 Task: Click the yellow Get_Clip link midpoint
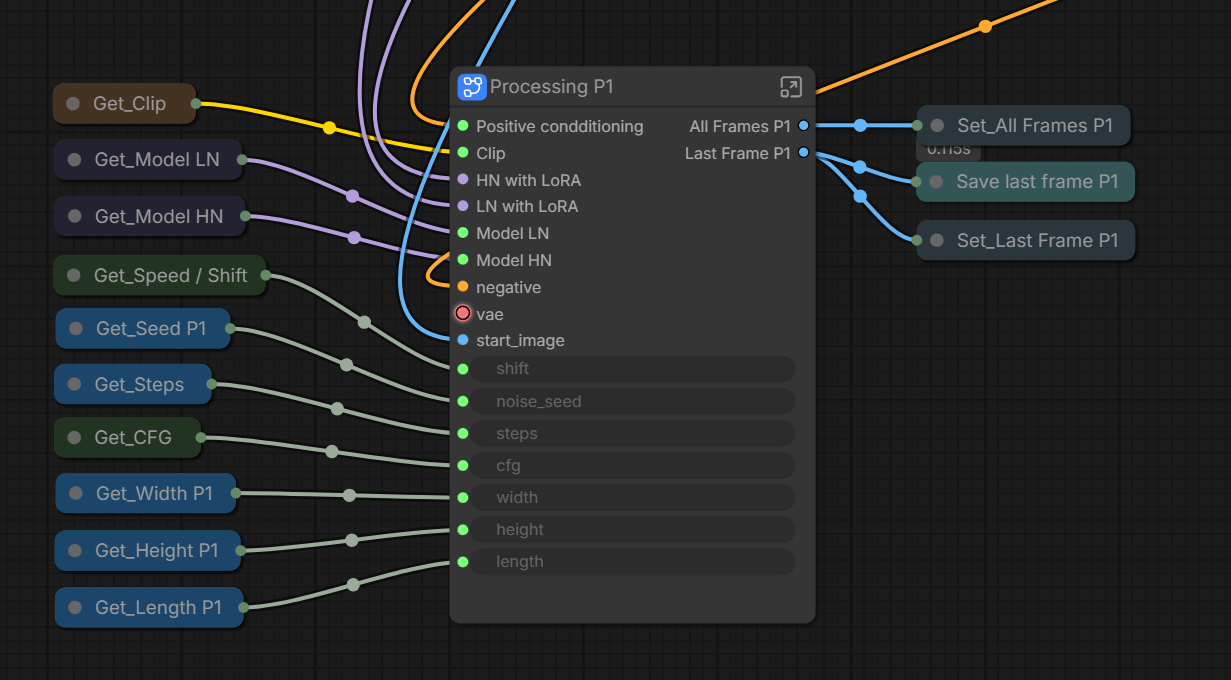click(x=329, y=127)
